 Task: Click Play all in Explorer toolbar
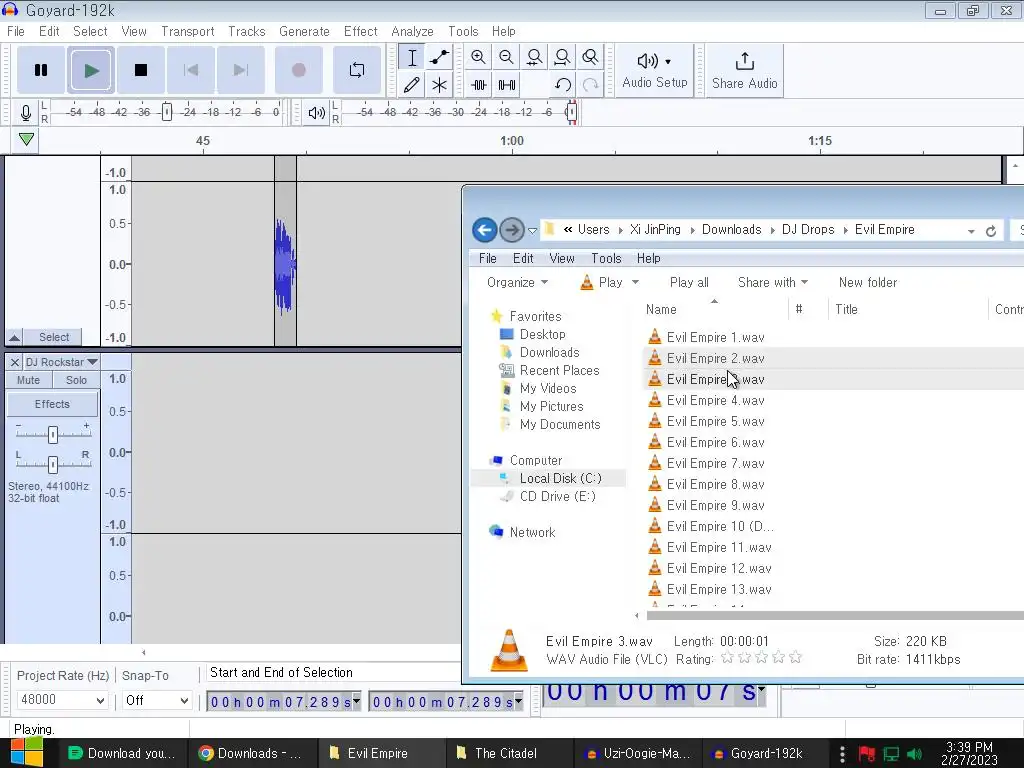689,282
